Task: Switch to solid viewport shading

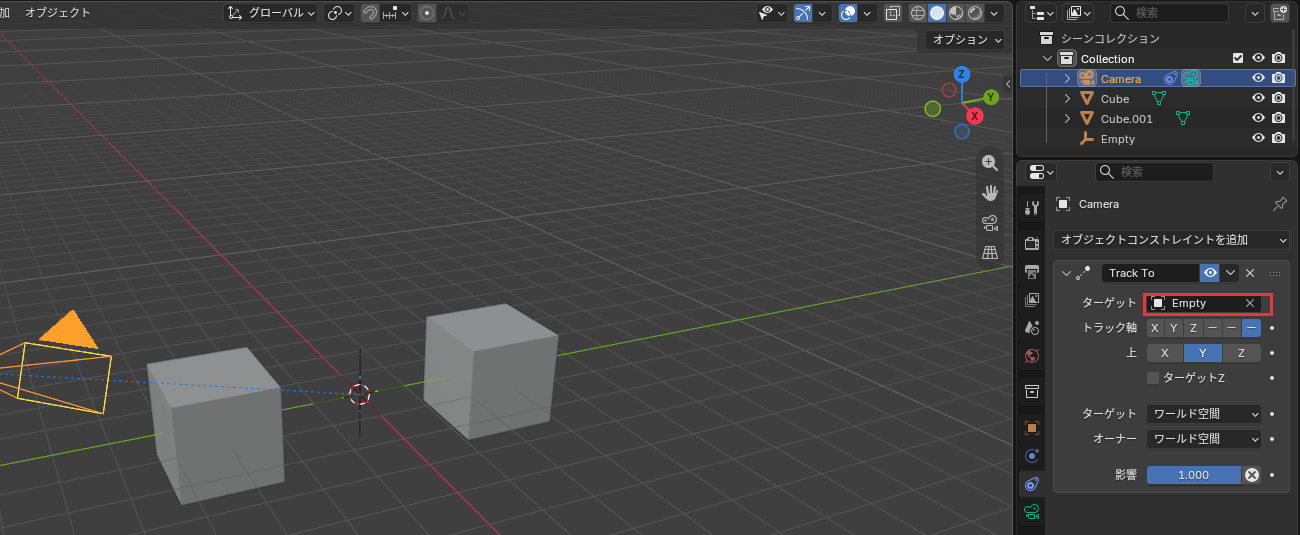Action: point(937,13)
